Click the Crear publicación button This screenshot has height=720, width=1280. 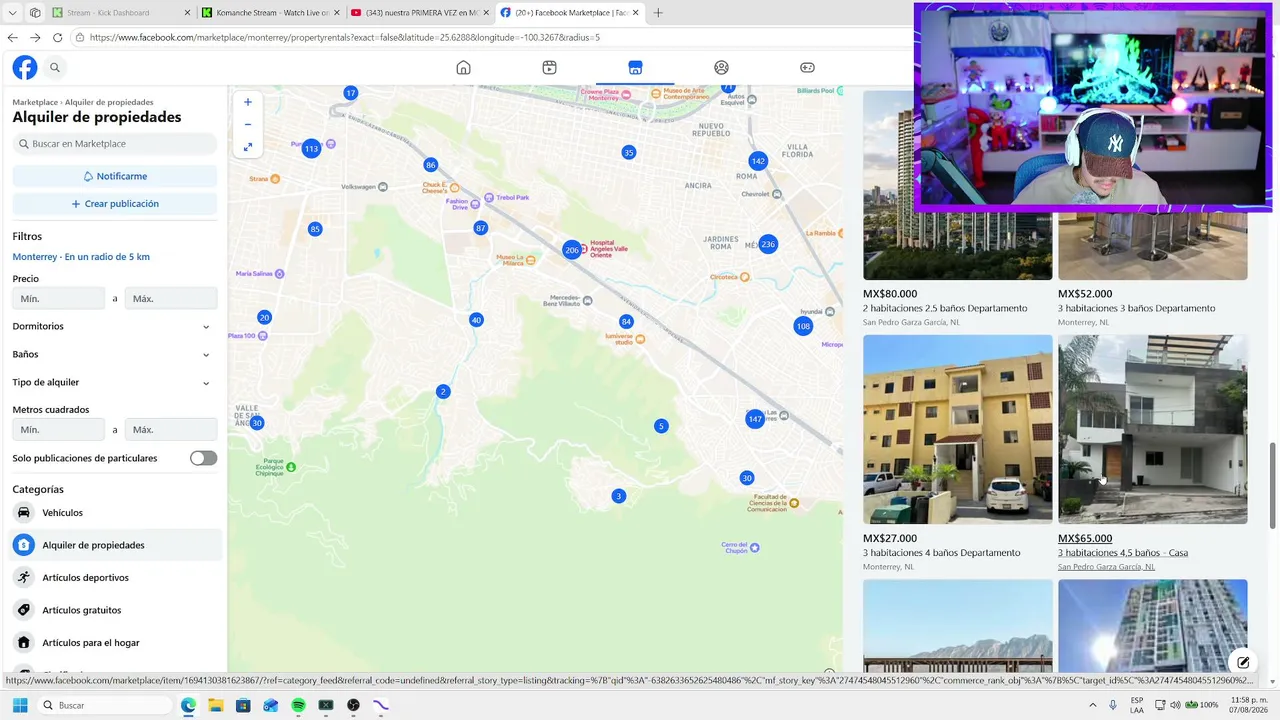115,204
